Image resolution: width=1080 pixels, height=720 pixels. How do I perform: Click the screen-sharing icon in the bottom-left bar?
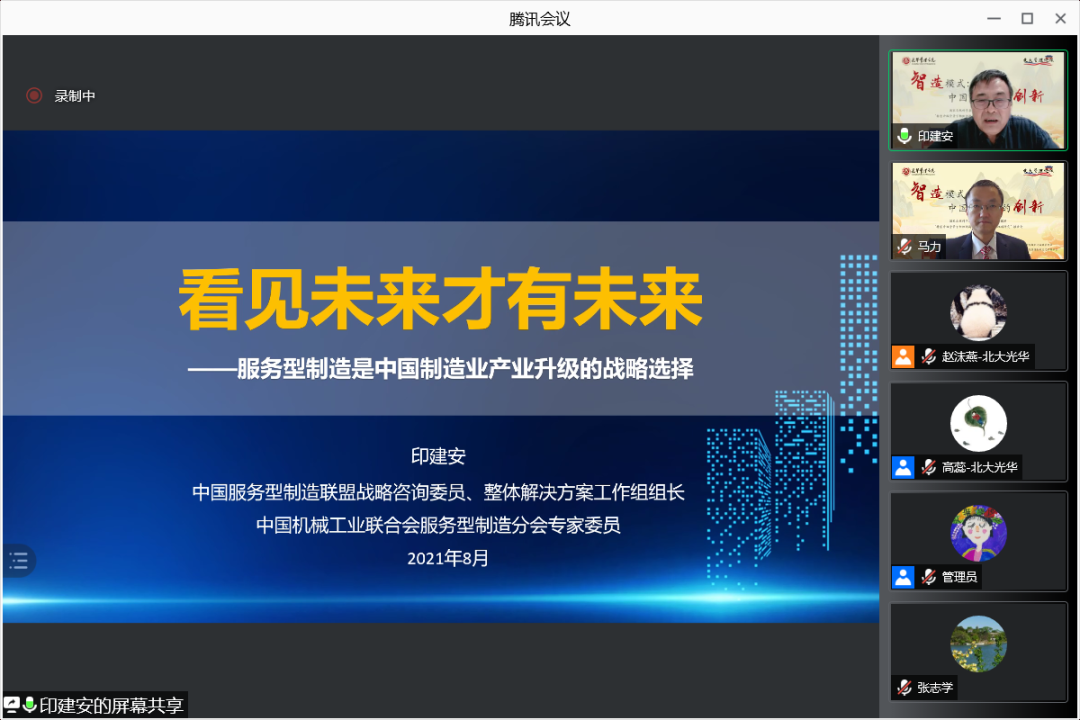(x=11, y=705)
